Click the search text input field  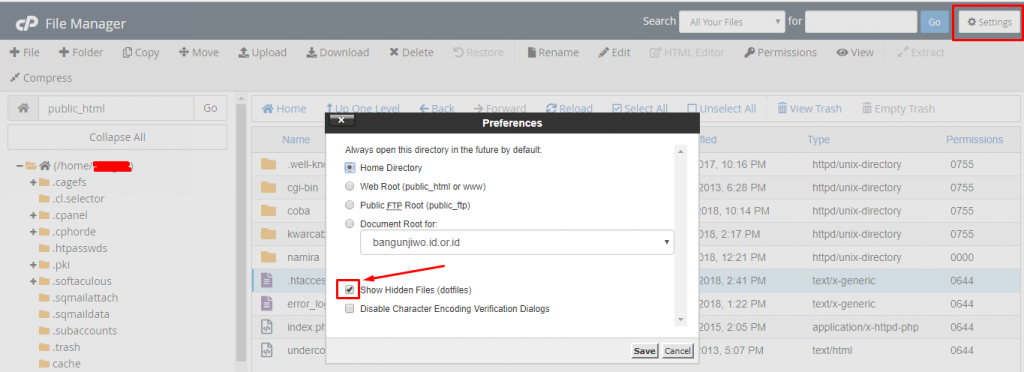(861, 22)
